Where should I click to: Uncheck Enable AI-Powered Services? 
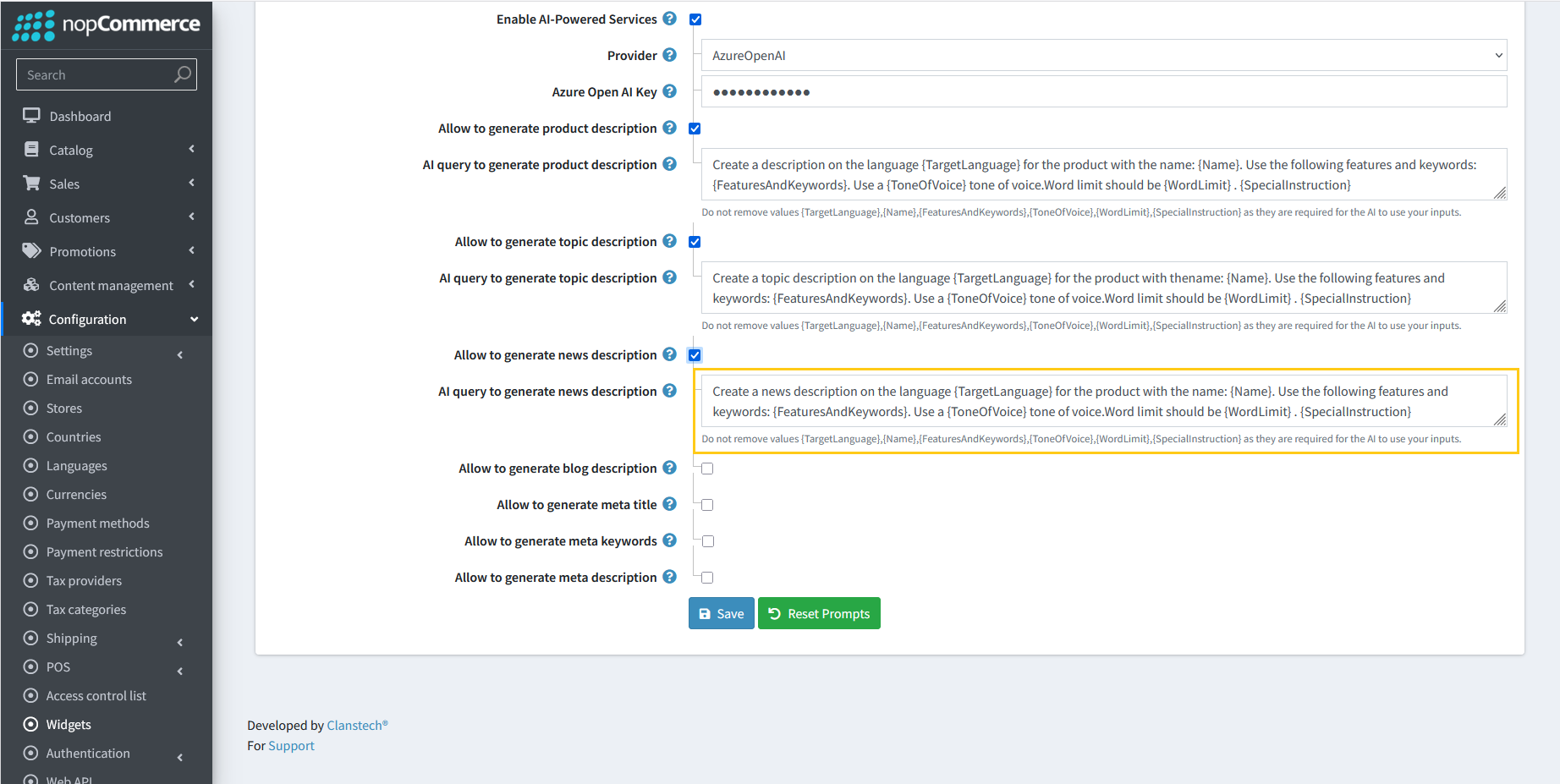pyautogui.click(x=695, y=19)
